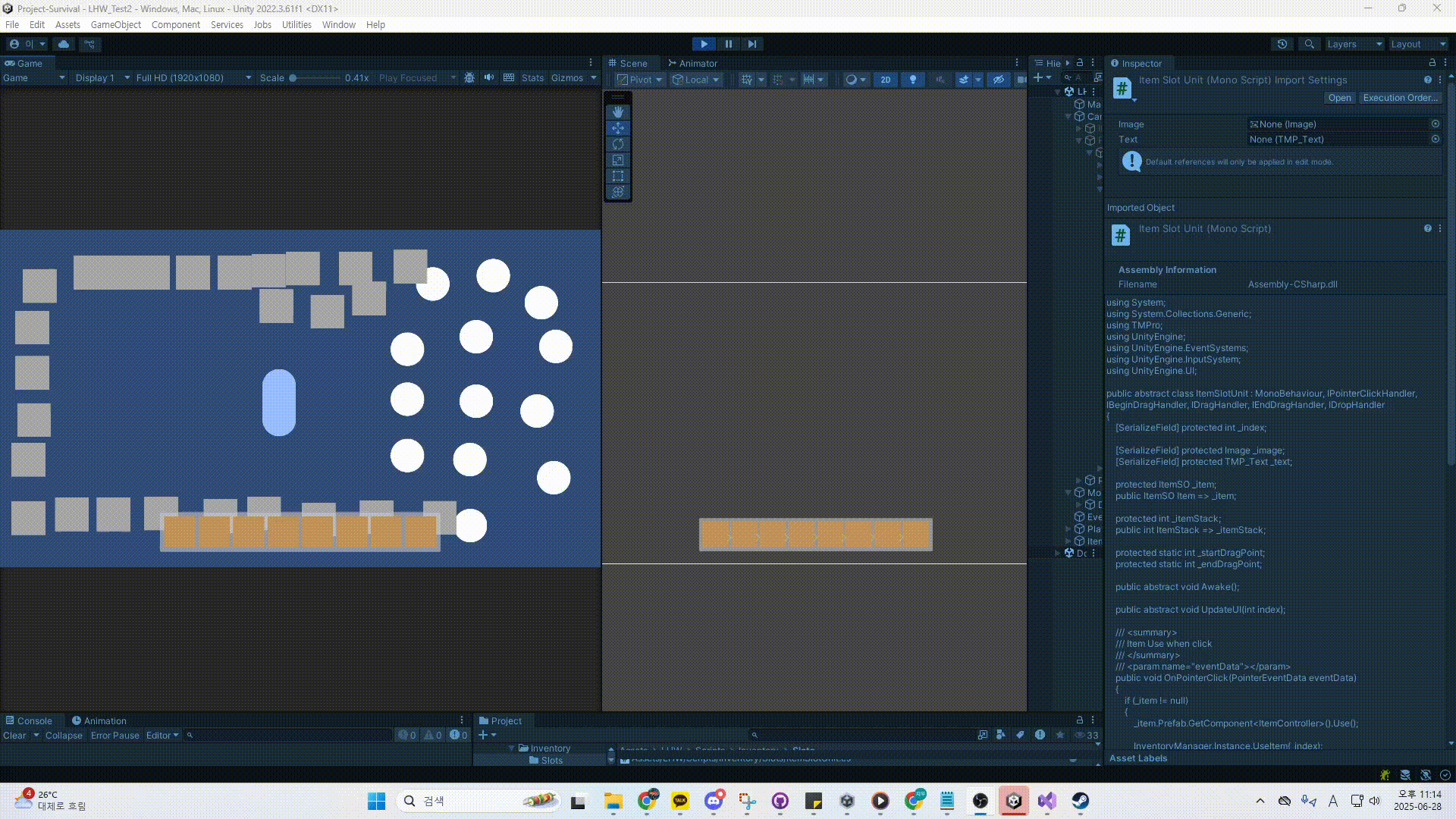Click the Open script button

pos(1339,98)
